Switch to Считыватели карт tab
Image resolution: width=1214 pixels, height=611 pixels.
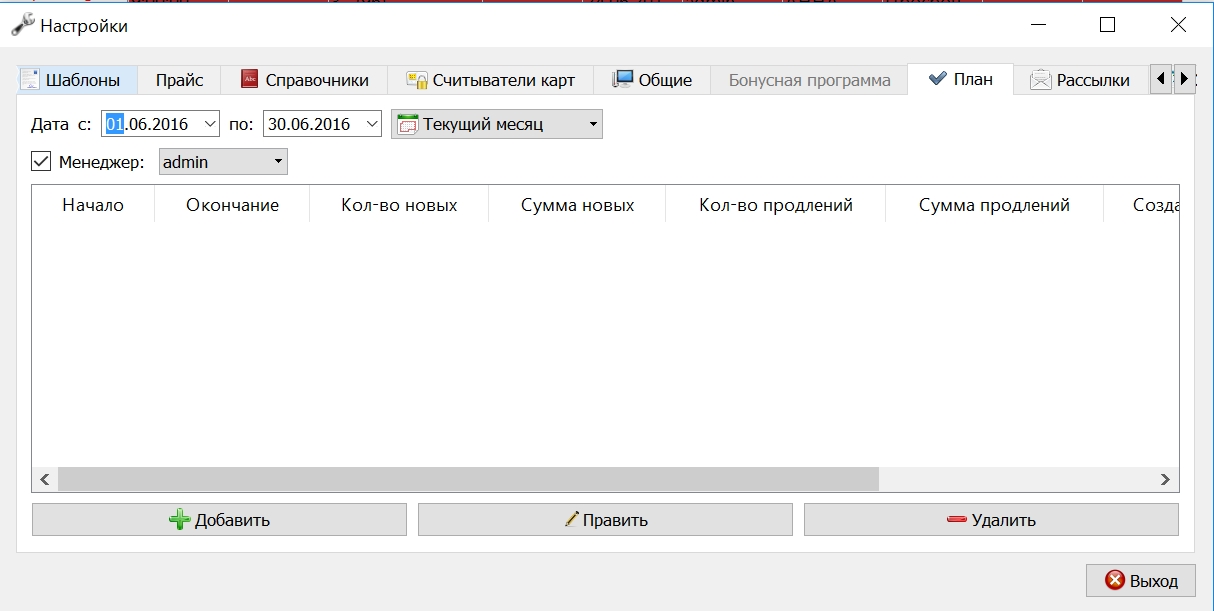pos(490,80)
